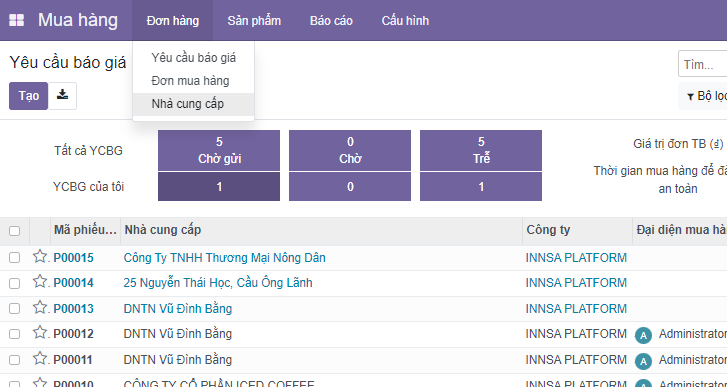Toggle favorite star for P00013
Screen dimensions: 727x387
[x=40, y=308]
